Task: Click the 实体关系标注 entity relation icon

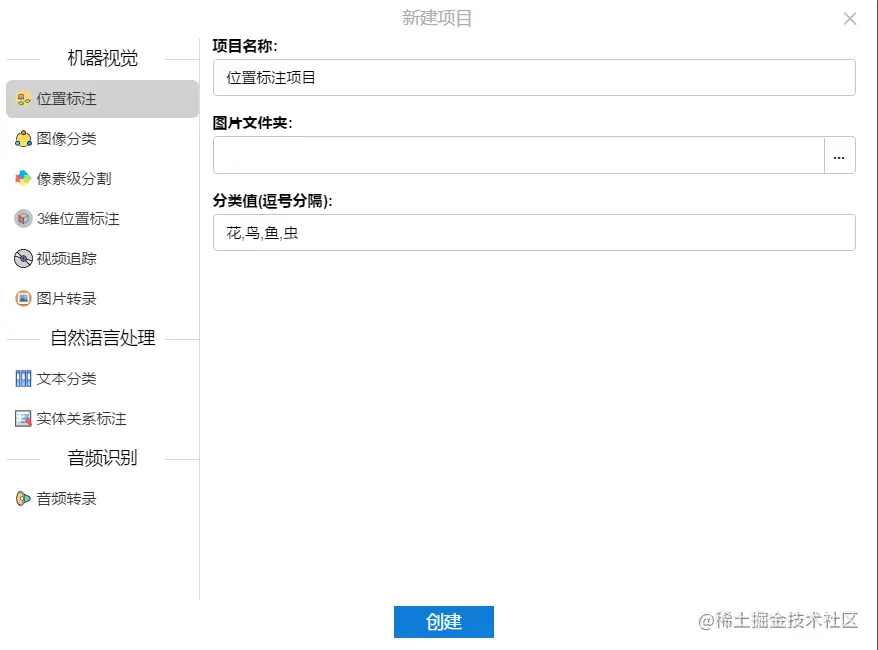Action: click(x=23, y=418)
